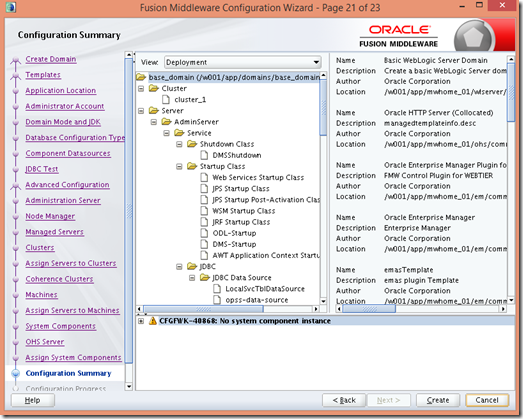Go to Templates step
Screen dimensions: 523x419
pyautogui.click(x=43, y=75)
